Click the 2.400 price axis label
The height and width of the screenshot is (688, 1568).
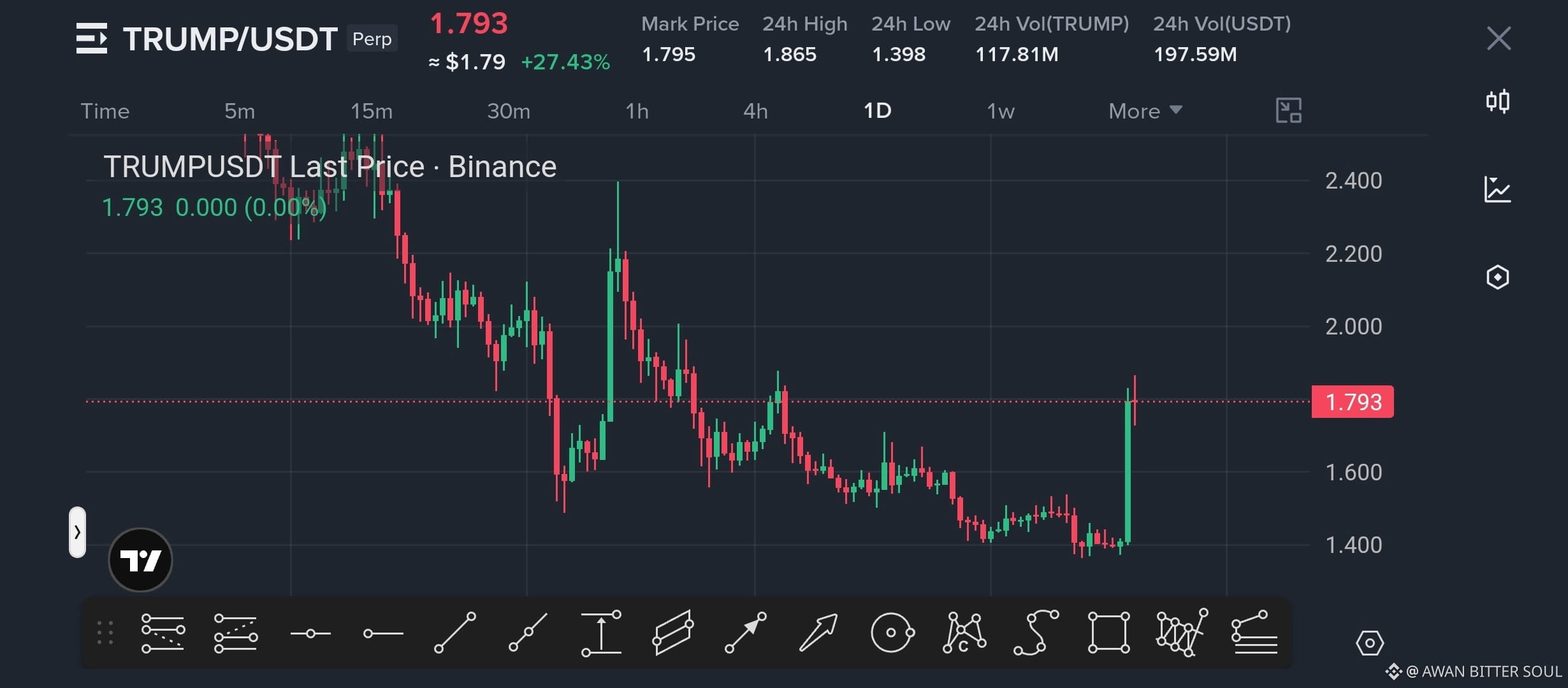1354,181
